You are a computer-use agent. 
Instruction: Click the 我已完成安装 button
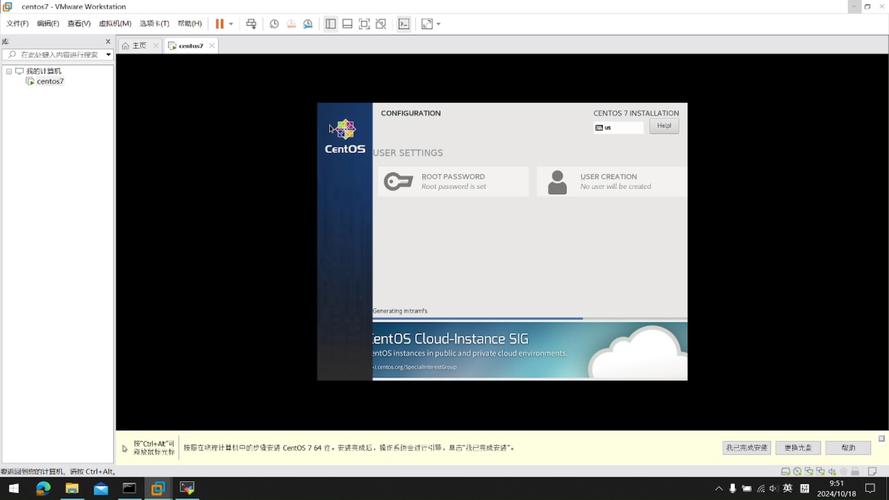tap(746, 448)
